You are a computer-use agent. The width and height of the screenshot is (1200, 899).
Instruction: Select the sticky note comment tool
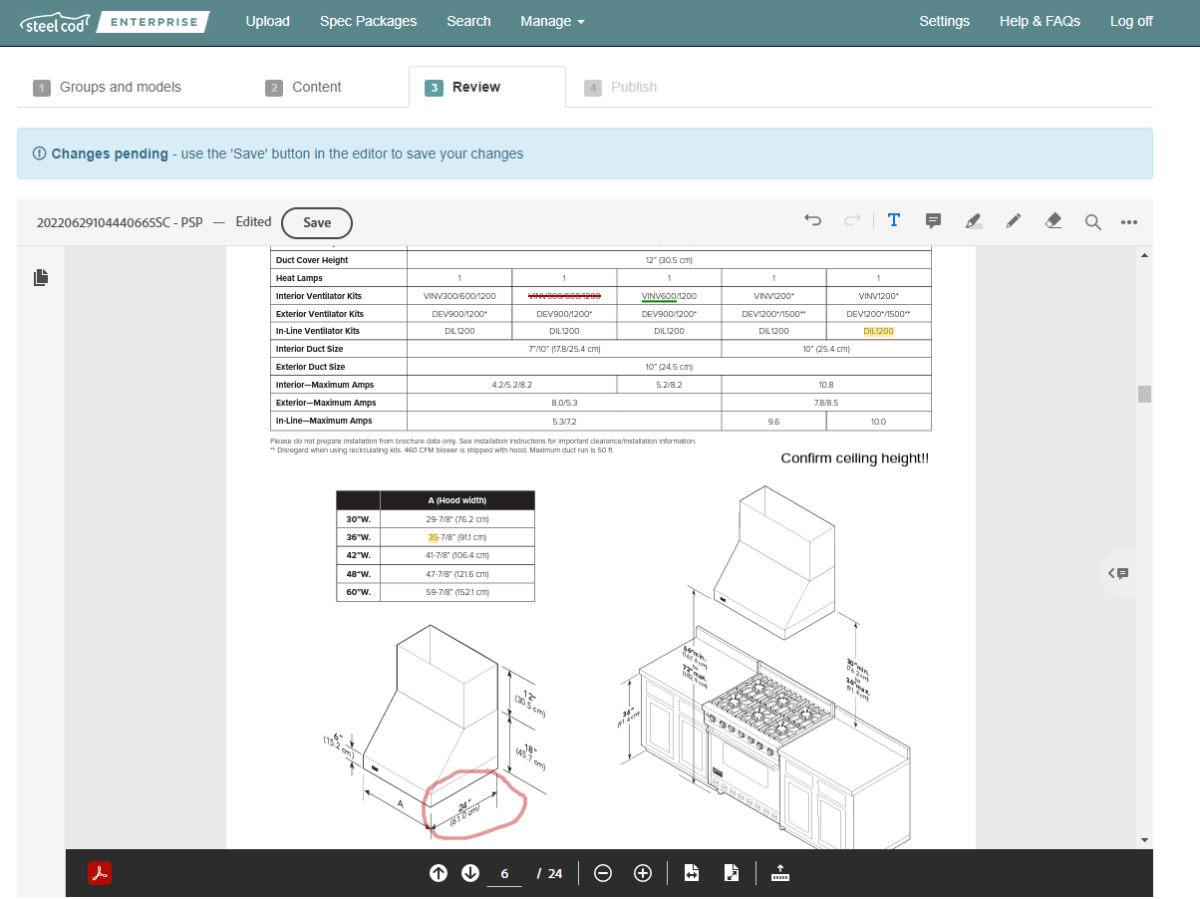pos(933,221)
